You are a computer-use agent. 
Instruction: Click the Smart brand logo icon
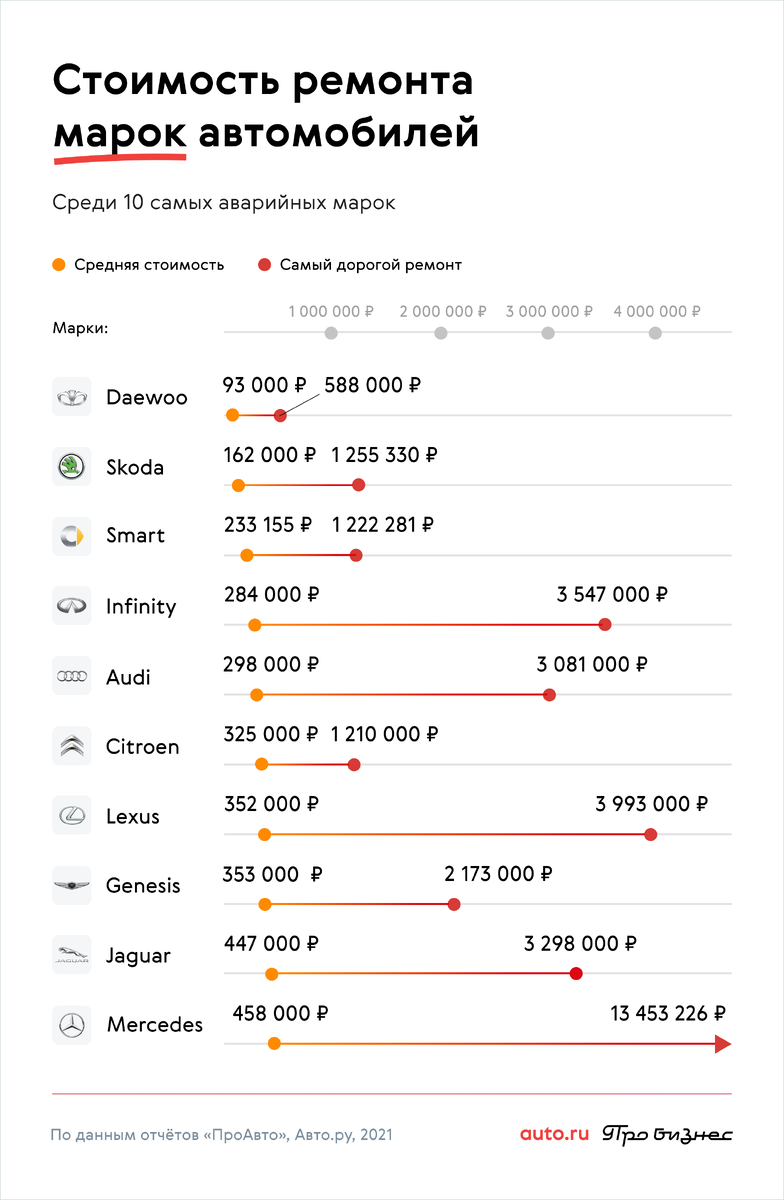click(71, 536)
